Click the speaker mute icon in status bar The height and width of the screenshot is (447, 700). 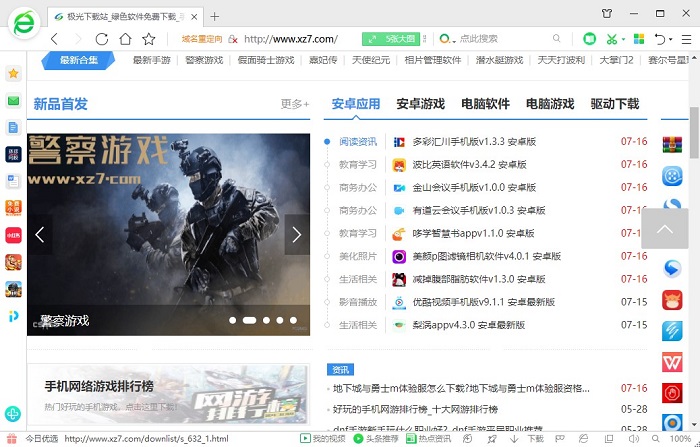(633, 439)
